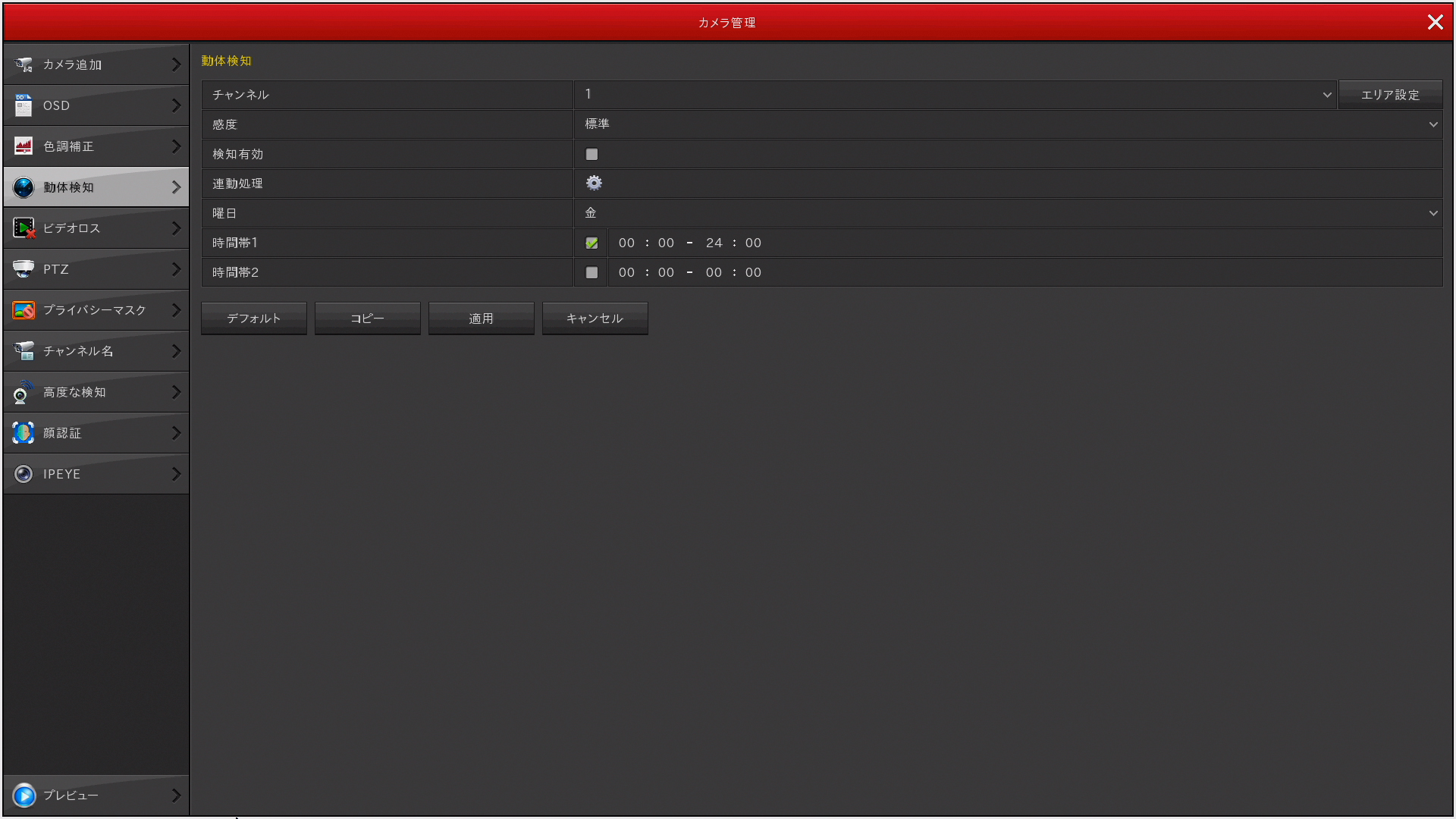The height and width of the screenshot is (819, 1456).
Task: Enable the 検知有効 checkbox
Action: (x=591, y=154)
